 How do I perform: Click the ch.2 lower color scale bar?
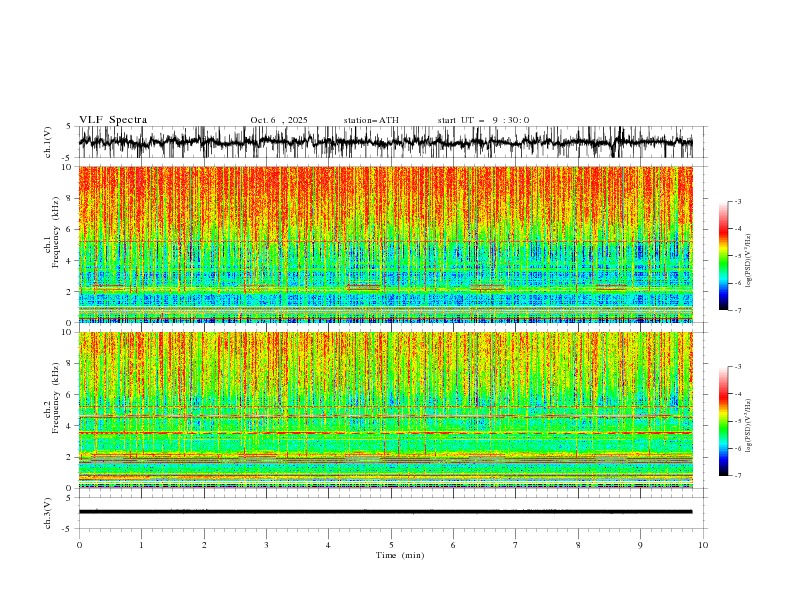723,421
